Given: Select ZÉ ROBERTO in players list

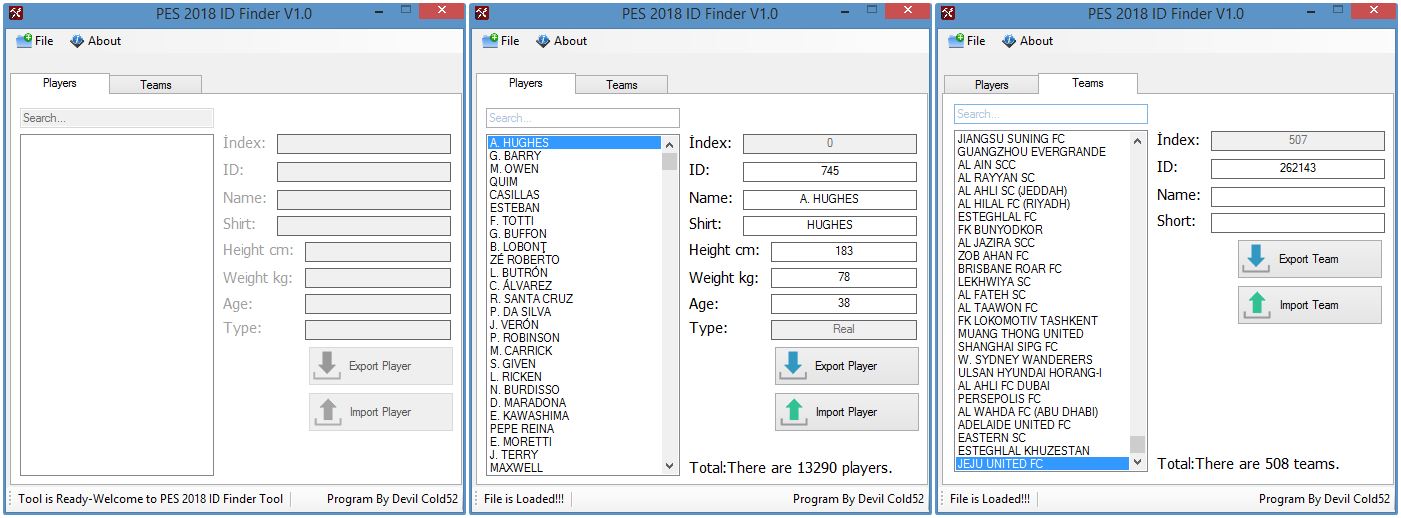Looking at the screenshot, I should coord(574,260).
